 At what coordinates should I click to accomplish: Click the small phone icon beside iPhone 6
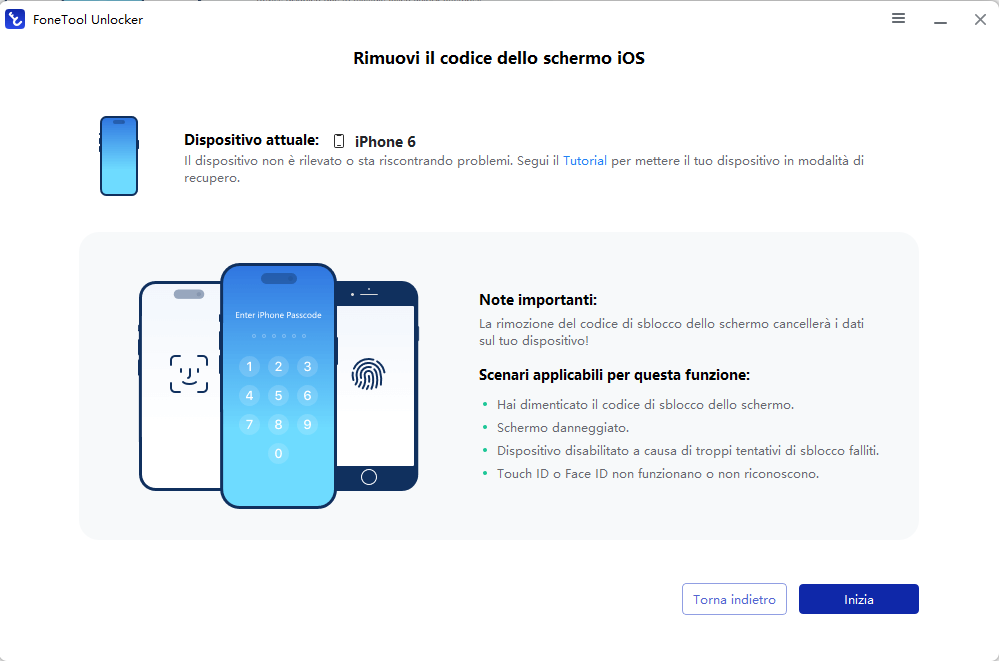tap(339, 141)
